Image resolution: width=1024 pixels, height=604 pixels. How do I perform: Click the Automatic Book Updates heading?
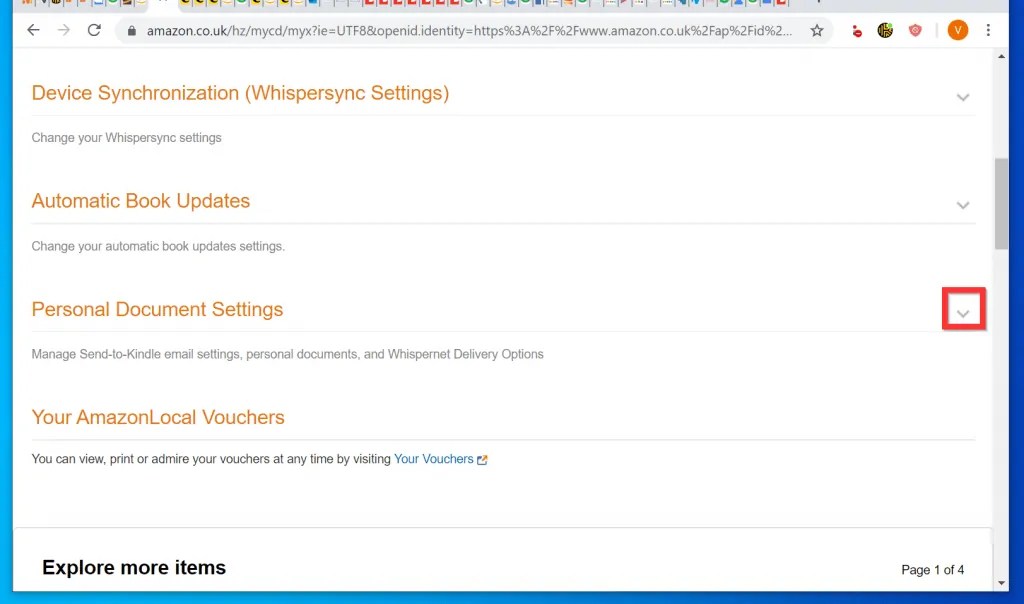140,201
